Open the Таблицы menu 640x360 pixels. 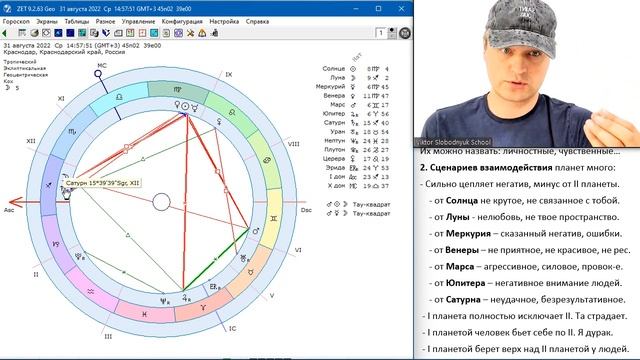pos(76,21)
